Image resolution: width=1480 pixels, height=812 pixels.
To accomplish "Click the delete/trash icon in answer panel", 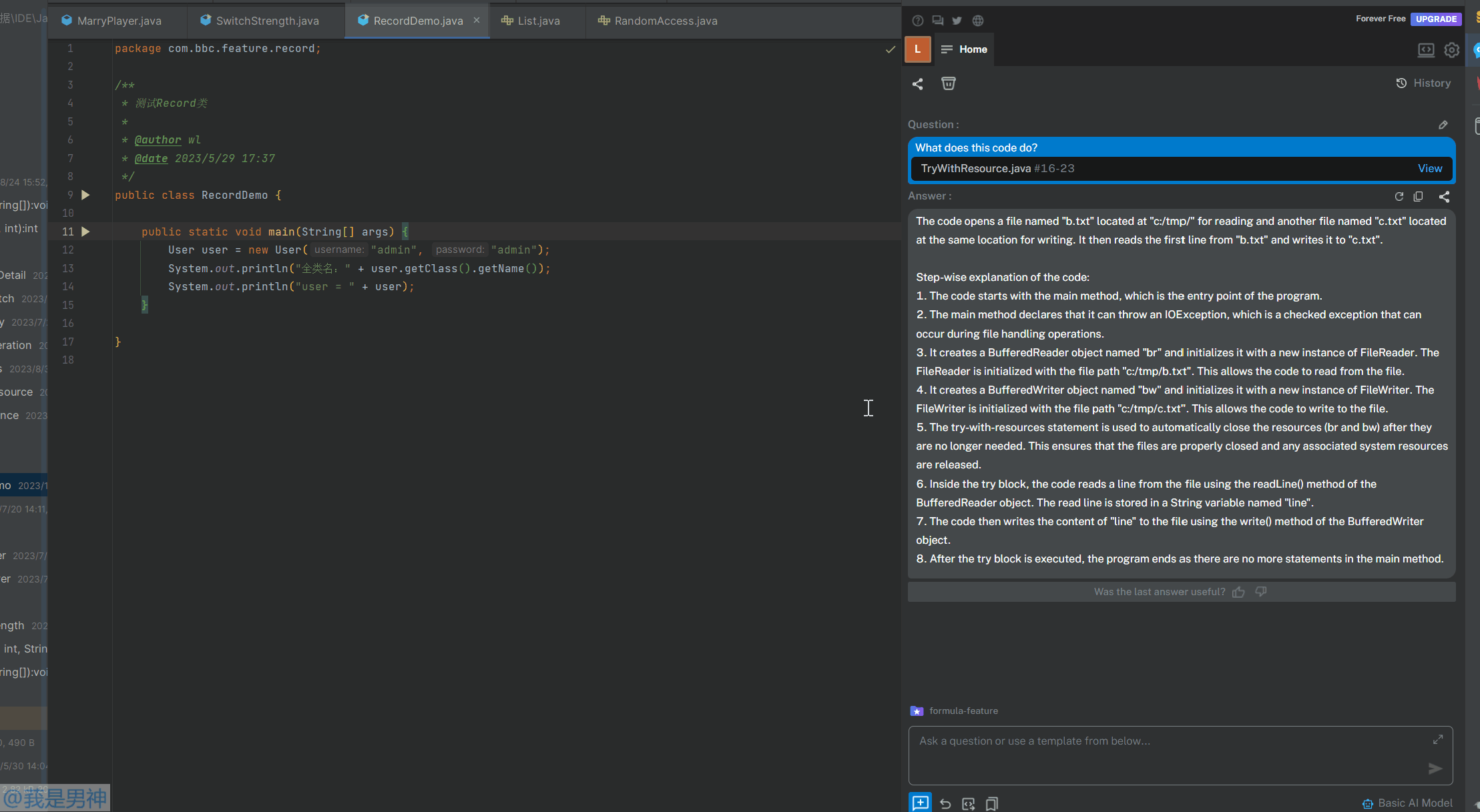I will (948, 84).
